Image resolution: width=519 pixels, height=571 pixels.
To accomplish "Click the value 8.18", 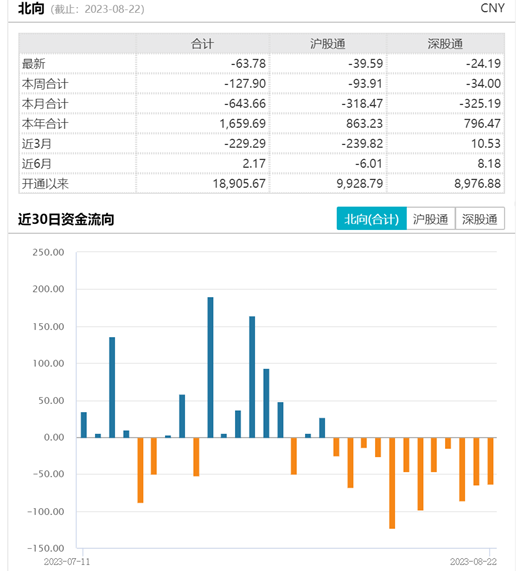I will click(x=489, y=164).
